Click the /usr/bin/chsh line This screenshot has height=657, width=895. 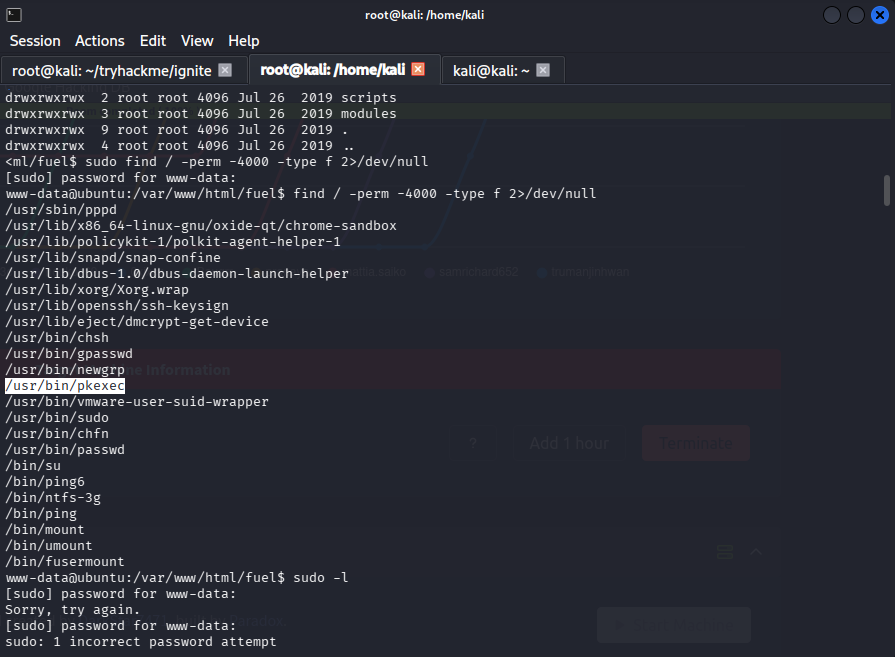click(x=57, y=338)
